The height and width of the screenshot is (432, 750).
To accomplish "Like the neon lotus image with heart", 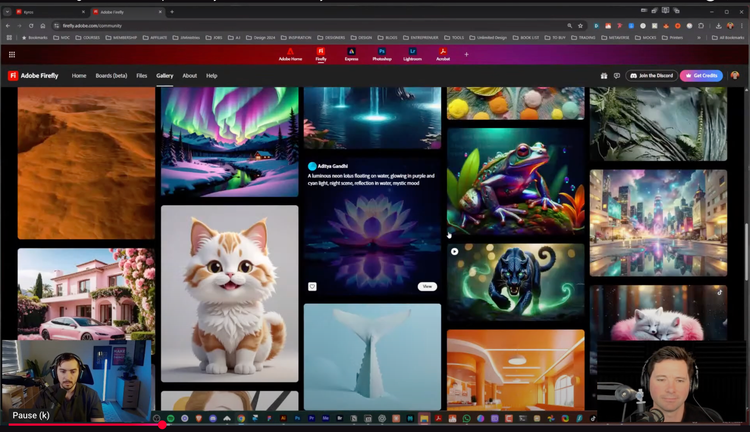I will pos(312,286).
